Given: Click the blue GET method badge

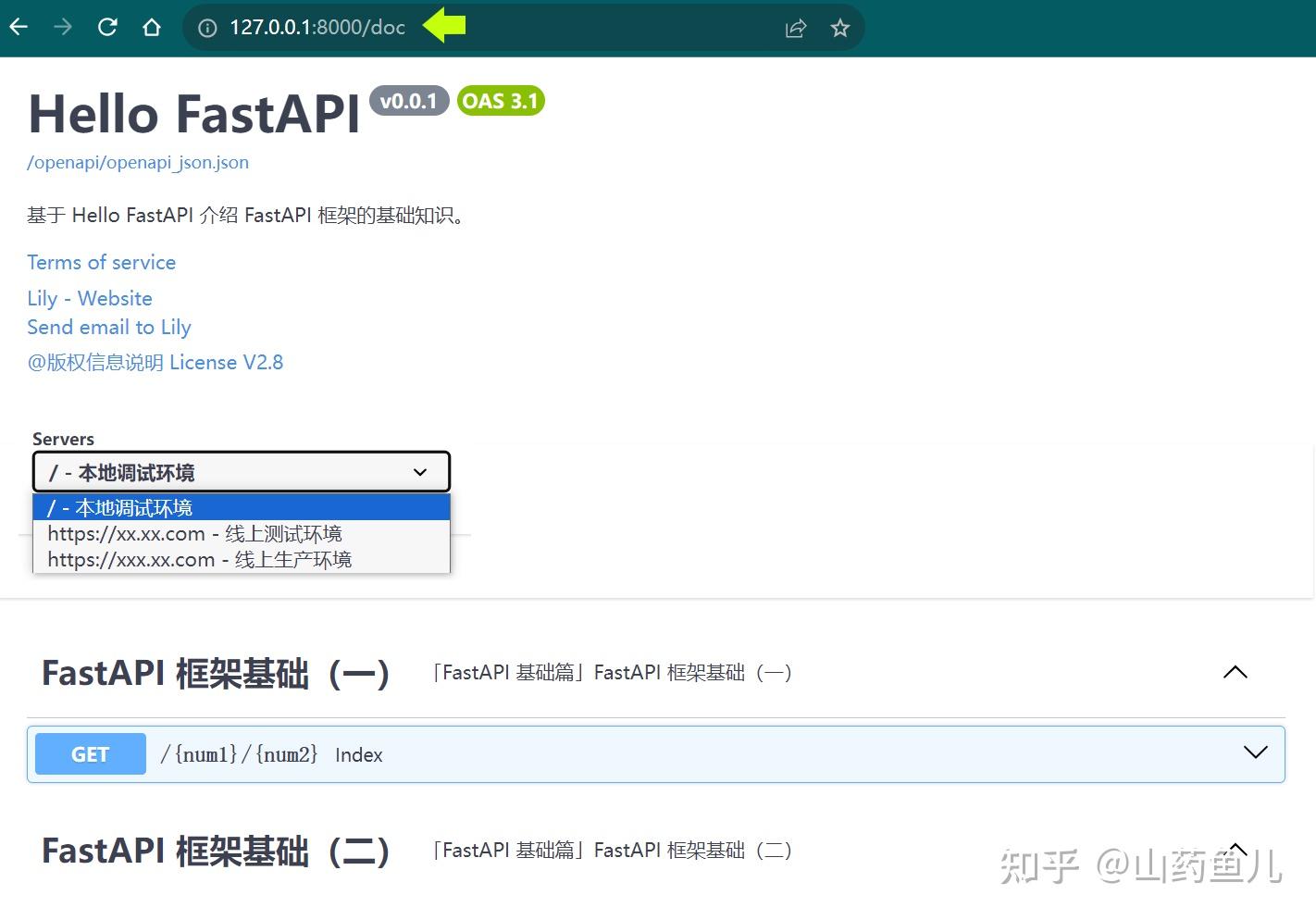Looking at the screenshot, I should [89, 753].
